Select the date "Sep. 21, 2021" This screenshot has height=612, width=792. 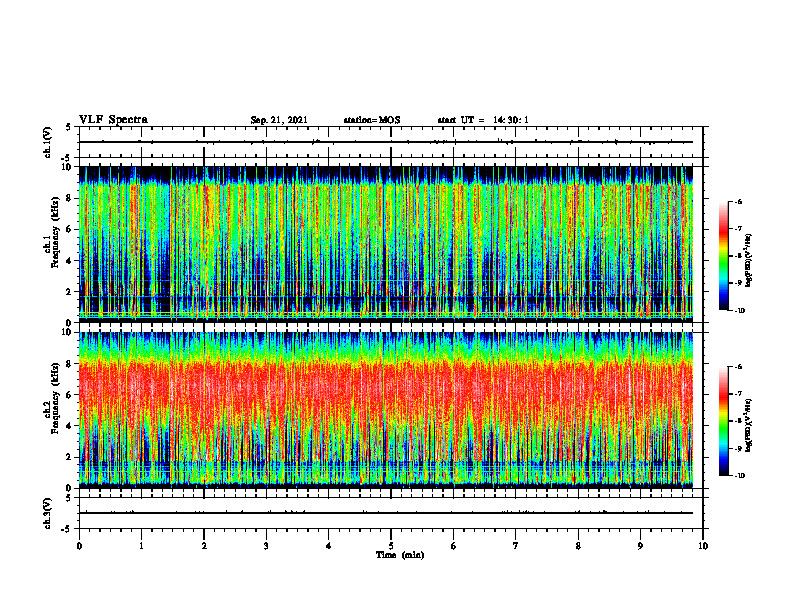[x=279, y=120]
